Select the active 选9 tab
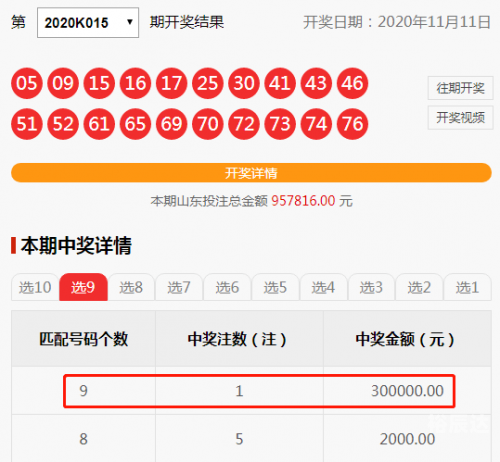Viewport: 500px width, 462px height. (x=83, y=287)
